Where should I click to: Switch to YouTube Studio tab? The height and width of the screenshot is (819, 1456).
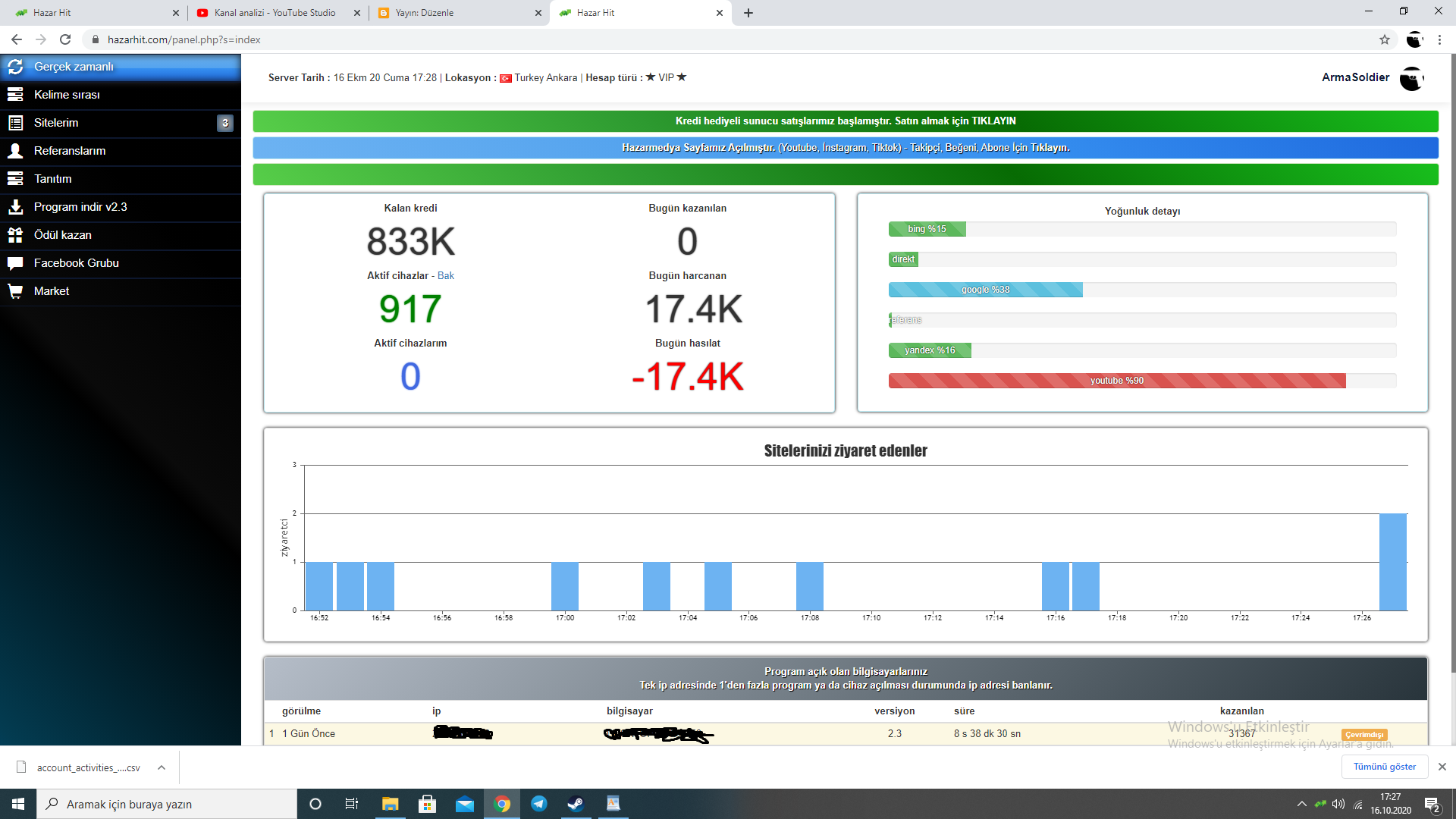pyautogui.click(x=275, y=13)
